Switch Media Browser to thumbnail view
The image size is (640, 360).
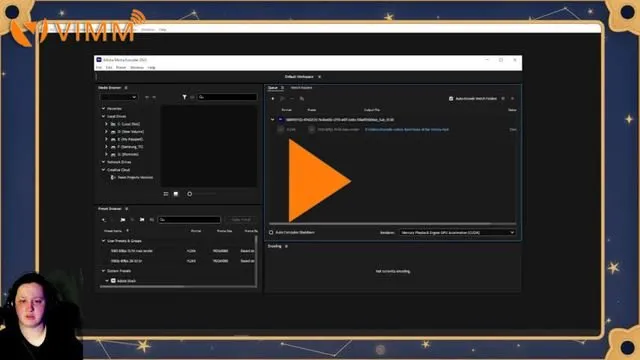coord(176,194)
